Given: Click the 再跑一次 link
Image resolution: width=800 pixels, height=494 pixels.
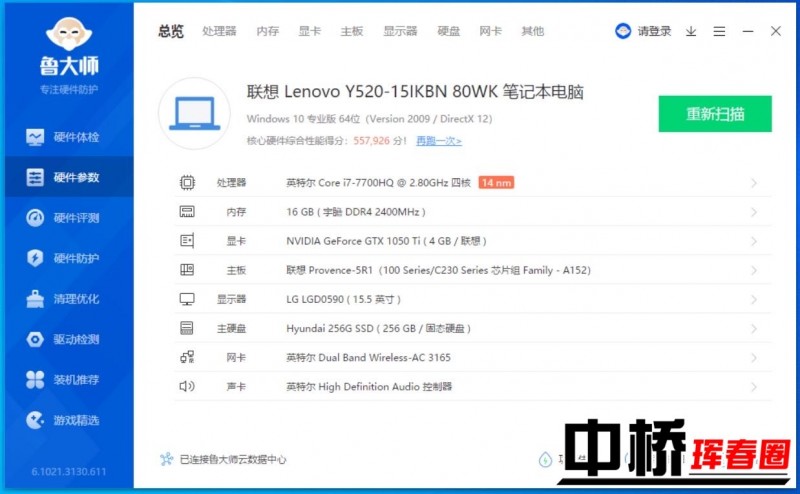Looking at the screenshot, I should pyautogui.click(x=439, y=140).
